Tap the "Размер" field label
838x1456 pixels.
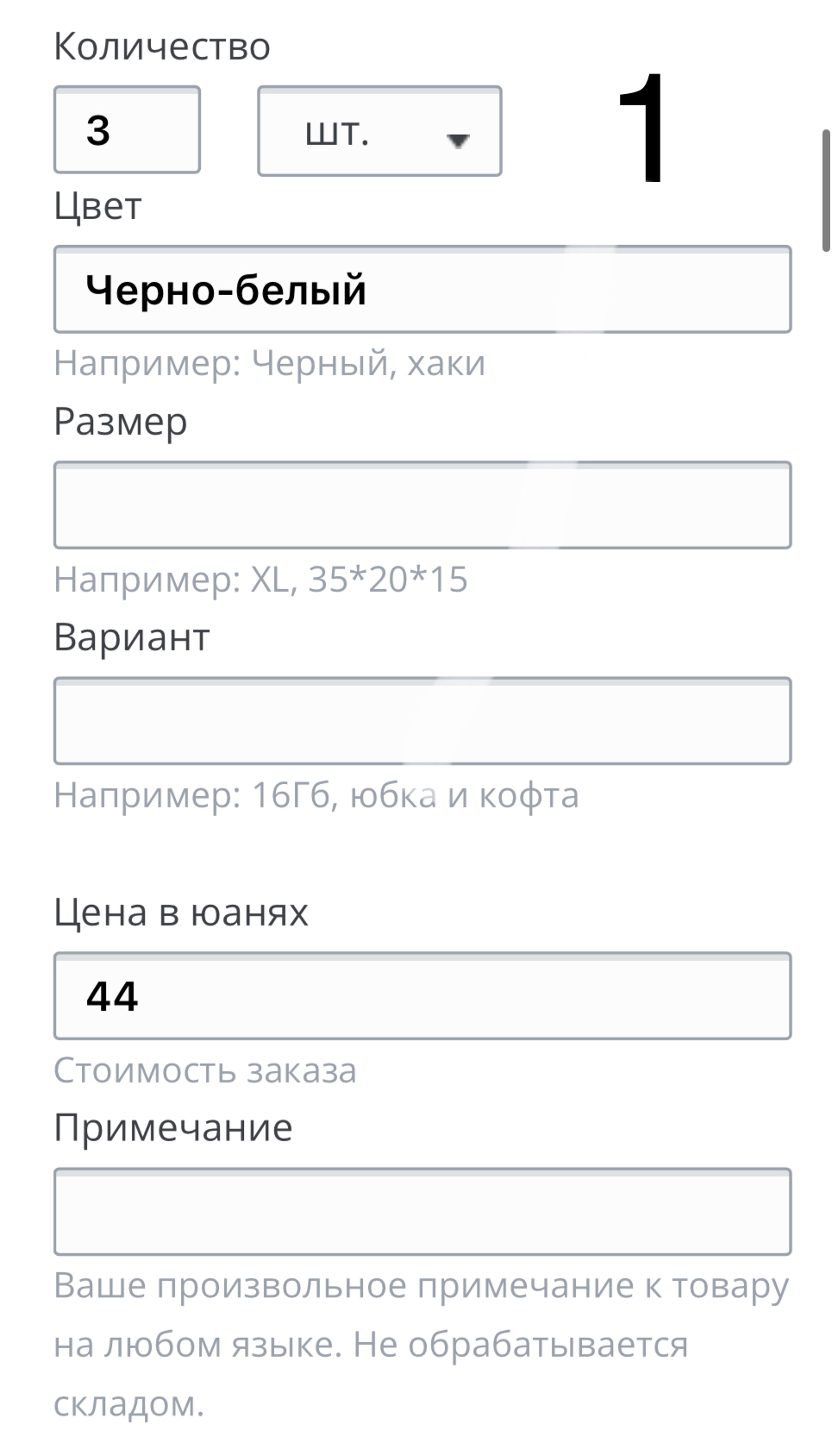point(120,422)
